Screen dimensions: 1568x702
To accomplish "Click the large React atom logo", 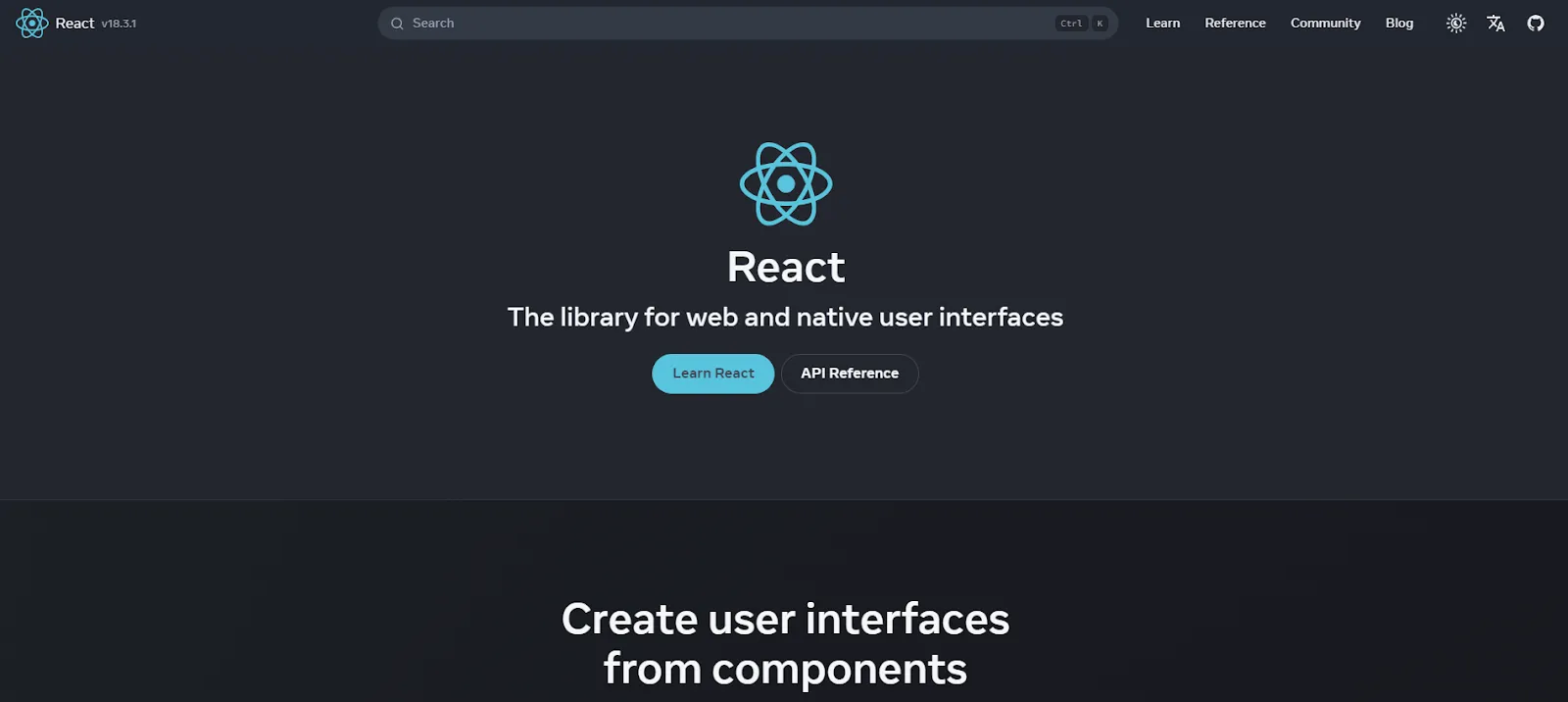I will (x=786, y=184).
